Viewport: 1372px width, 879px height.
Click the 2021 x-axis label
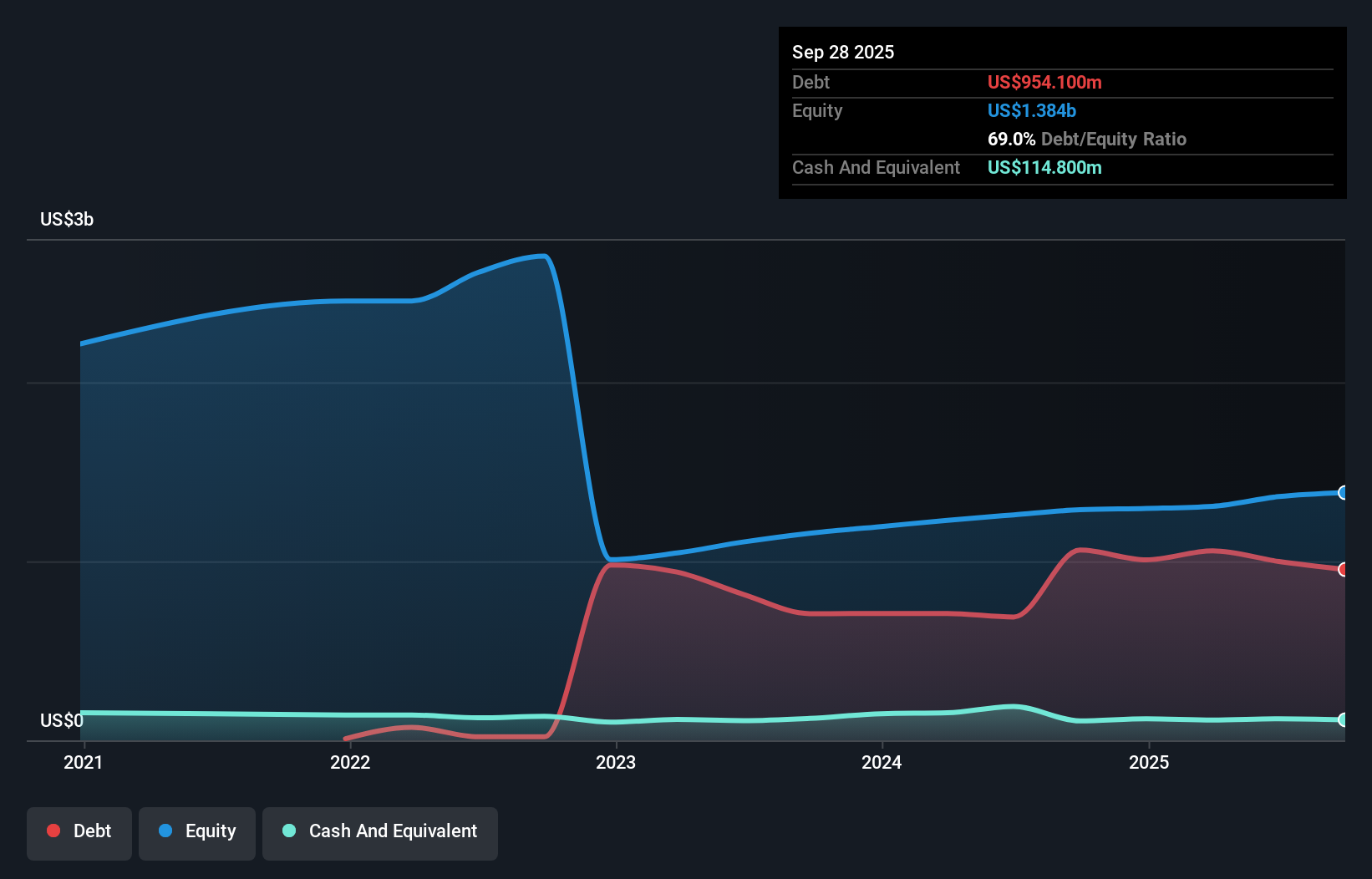tap(84, 762)
